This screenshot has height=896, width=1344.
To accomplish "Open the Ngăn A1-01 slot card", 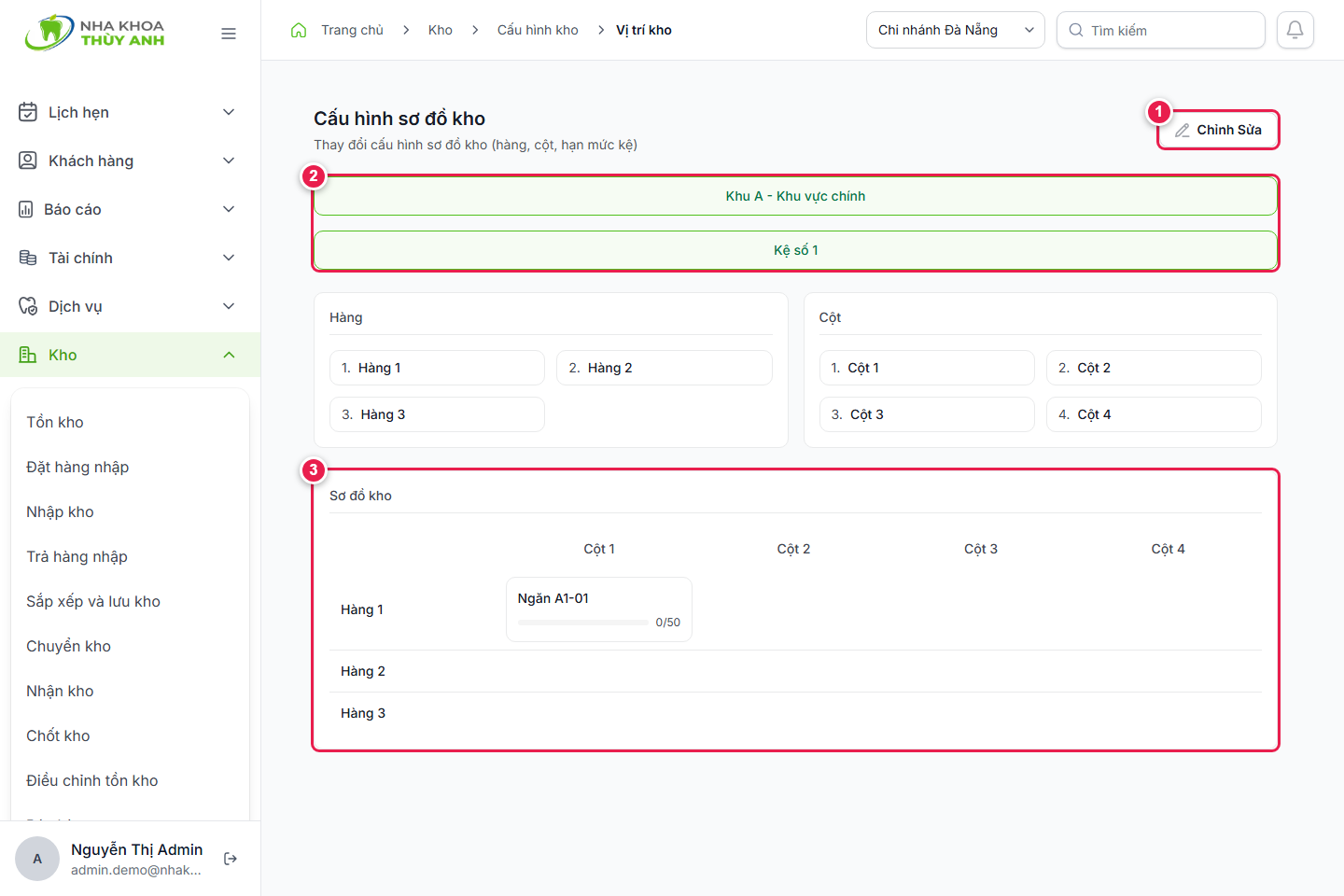I will point(599,609).
